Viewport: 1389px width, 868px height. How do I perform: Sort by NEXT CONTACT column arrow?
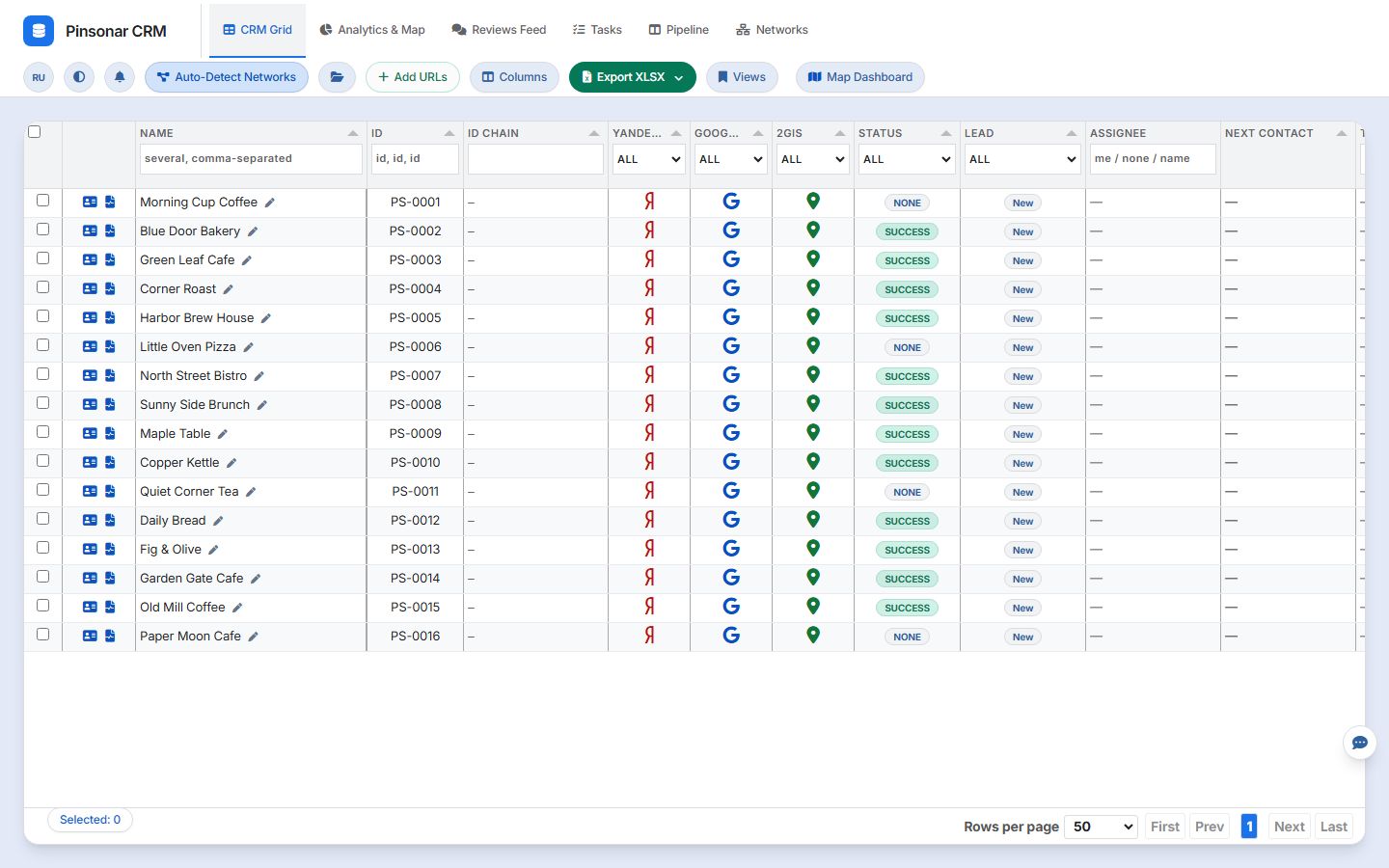1342,133
